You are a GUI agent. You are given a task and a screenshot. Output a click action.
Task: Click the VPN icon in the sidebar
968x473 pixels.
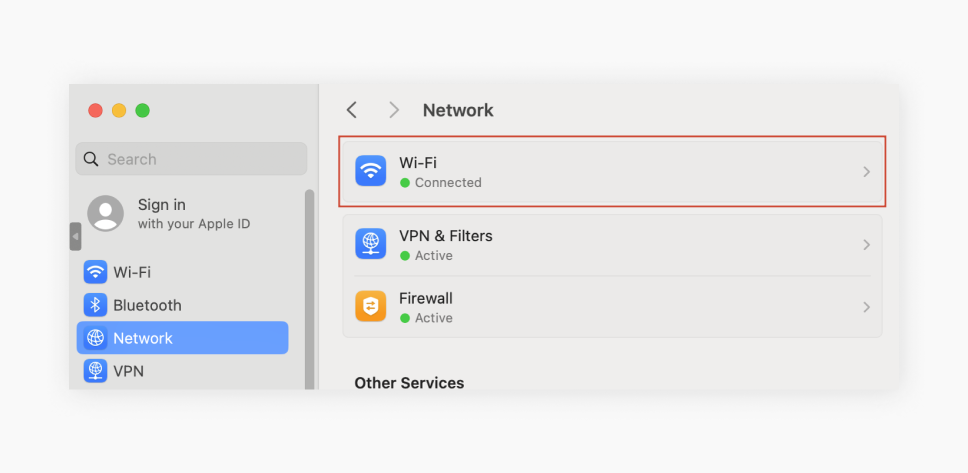[x=95, y=370]
